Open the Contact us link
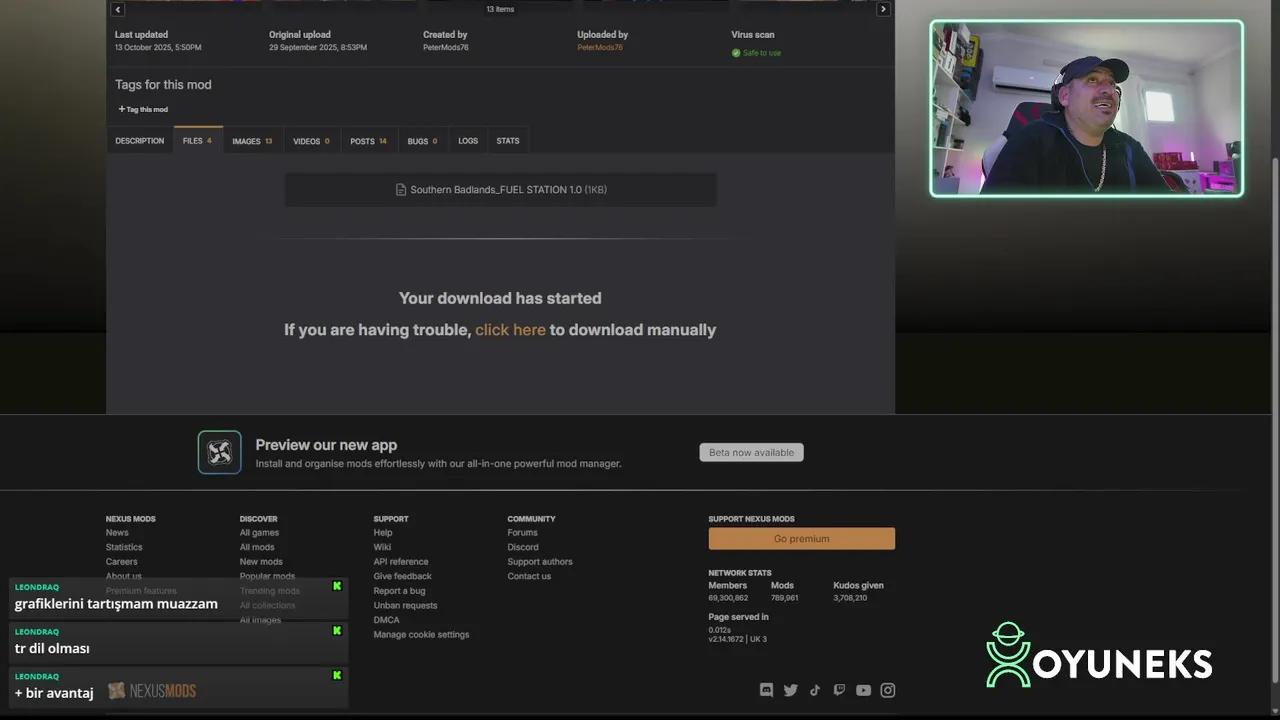 [529, 576]
